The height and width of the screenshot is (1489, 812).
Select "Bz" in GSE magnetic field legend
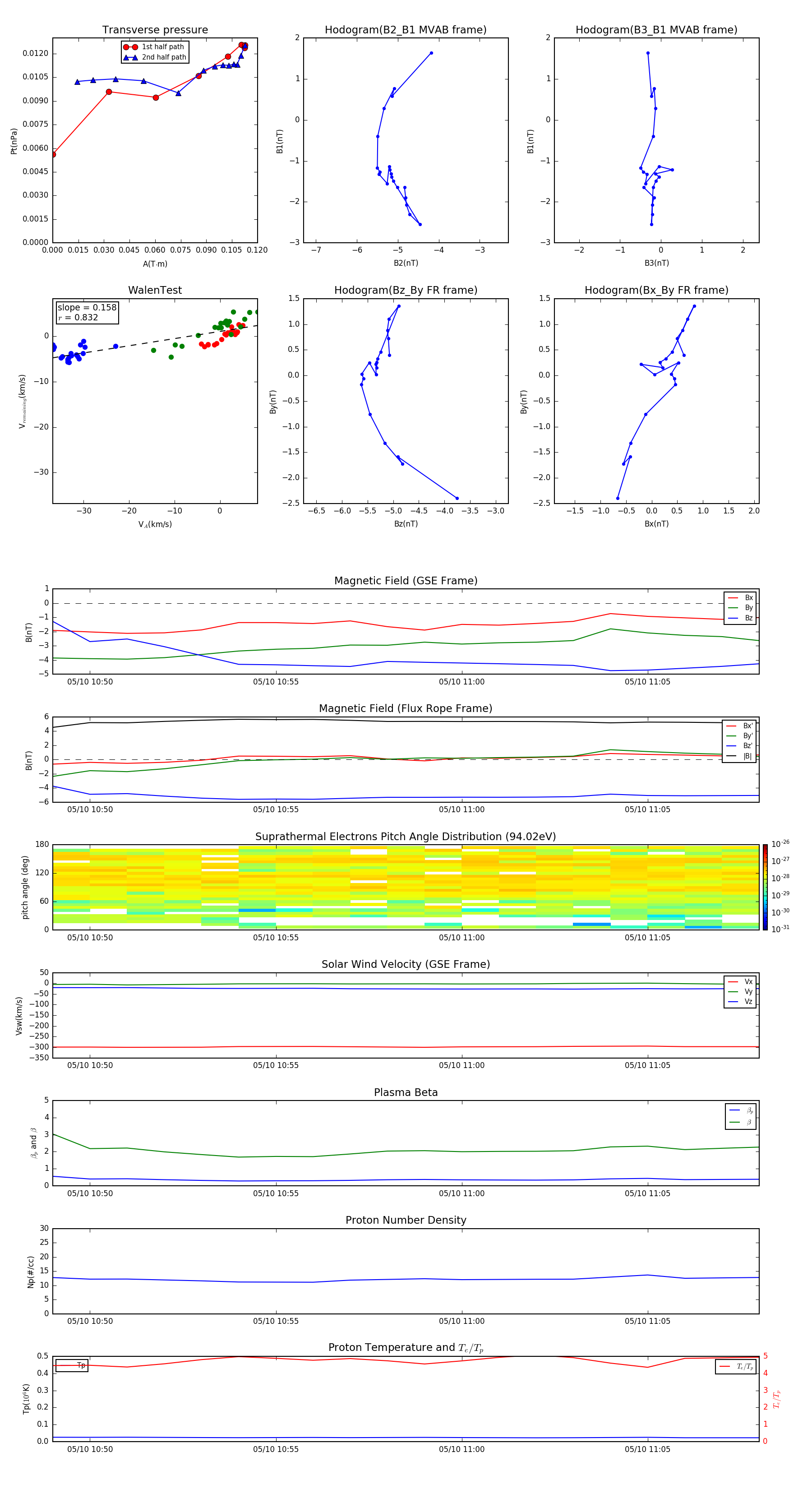coord(740,618)
